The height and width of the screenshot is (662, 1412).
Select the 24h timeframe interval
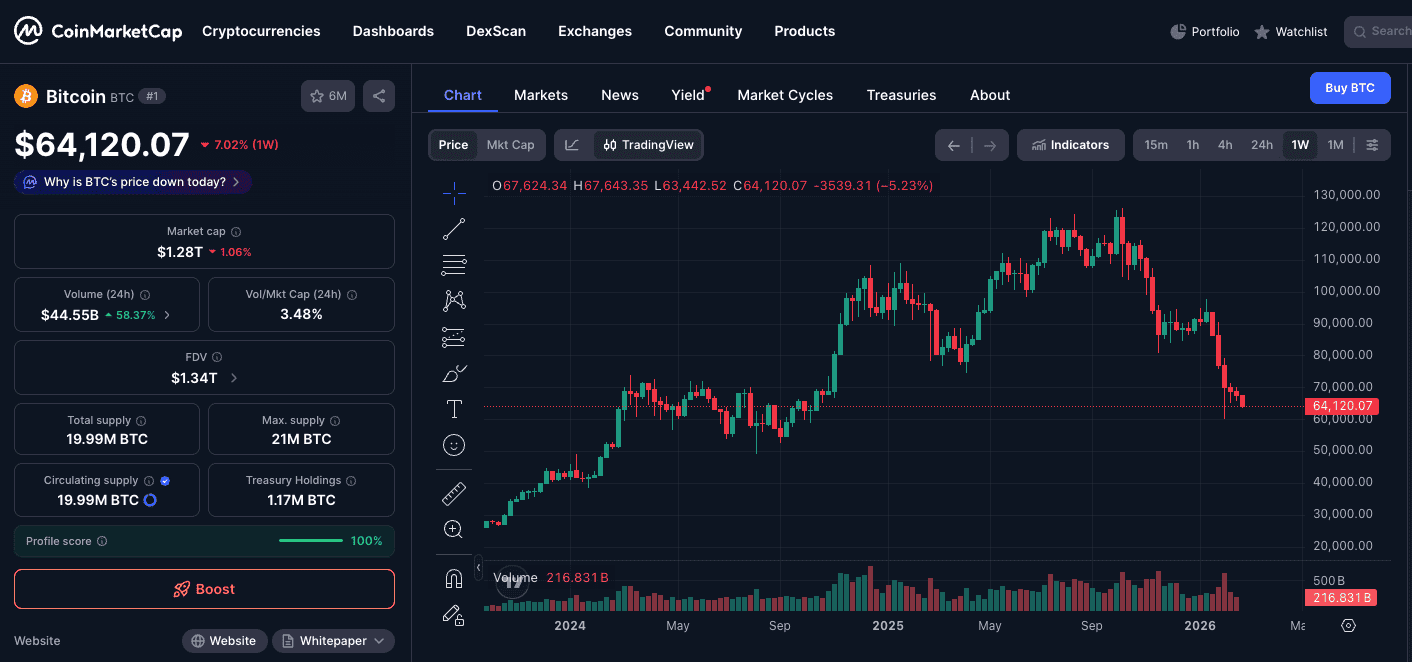(1261, 145)
